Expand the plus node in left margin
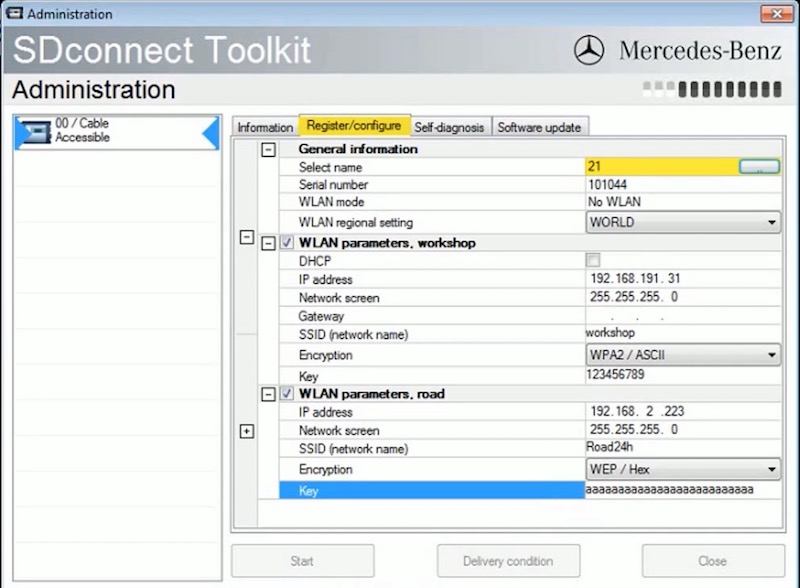Screen dimensions: 800x588 tap(247, 431)
